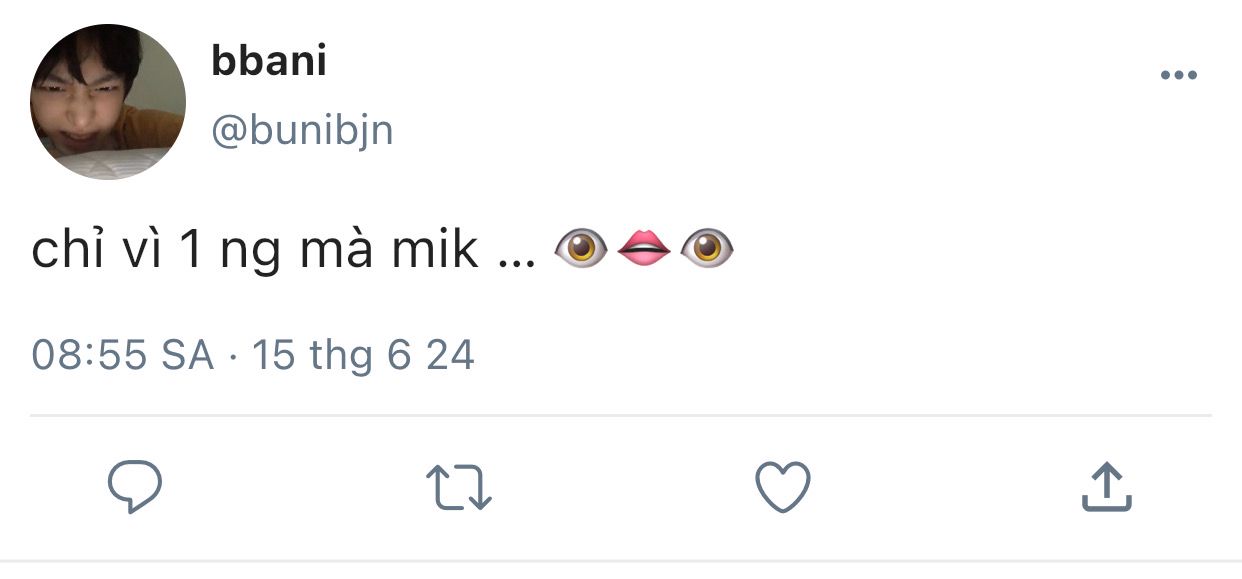Click the "SA" marker in the timestamp
Viewport: 1242px width, 579px height.
coord(188,356)
